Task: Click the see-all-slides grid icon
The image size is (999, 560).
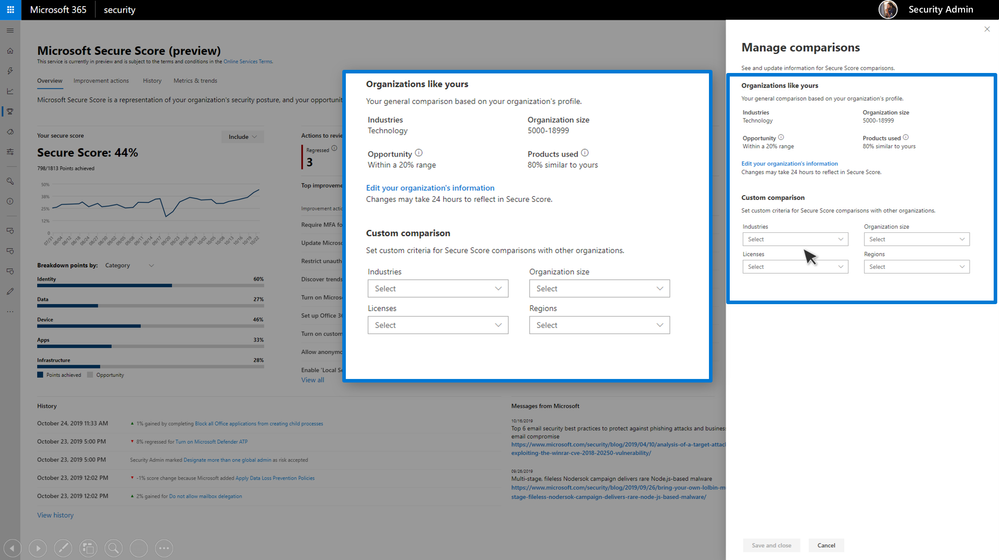Action: tap(88, 548)
